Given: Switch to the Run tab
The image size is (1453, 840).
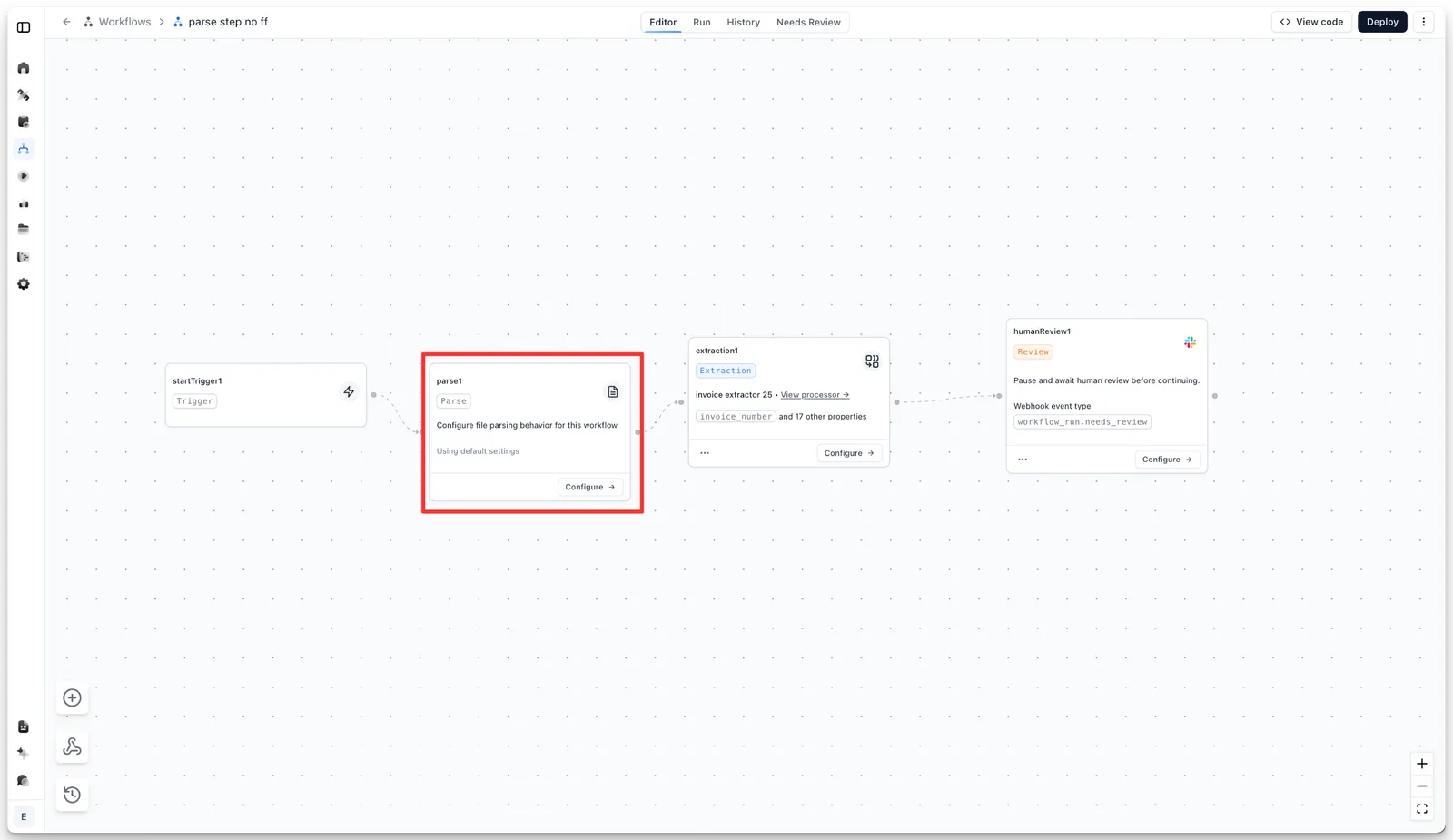Looking at the screenshot, I should 702,23.
